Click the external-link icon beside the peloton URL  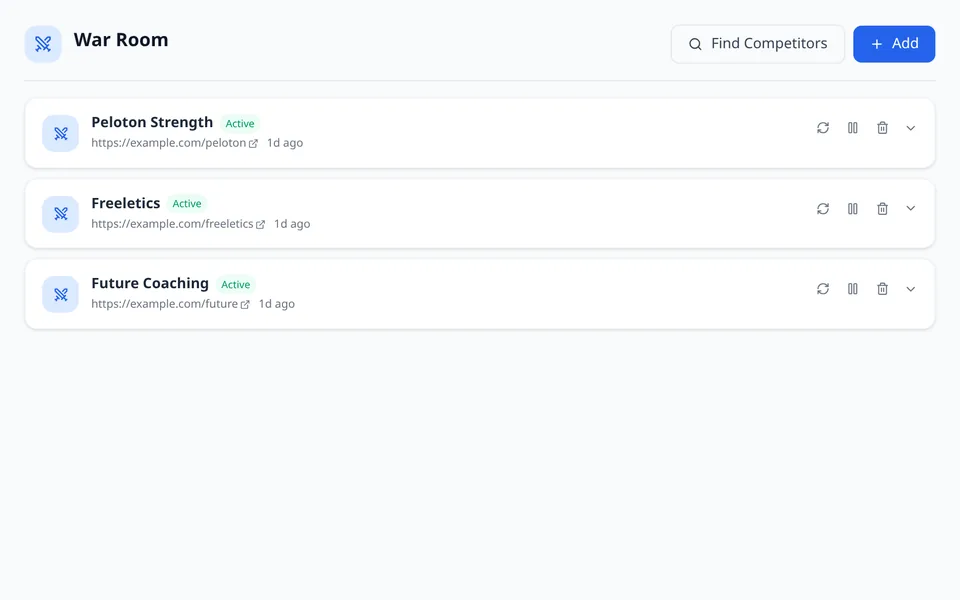pos(253,143)
